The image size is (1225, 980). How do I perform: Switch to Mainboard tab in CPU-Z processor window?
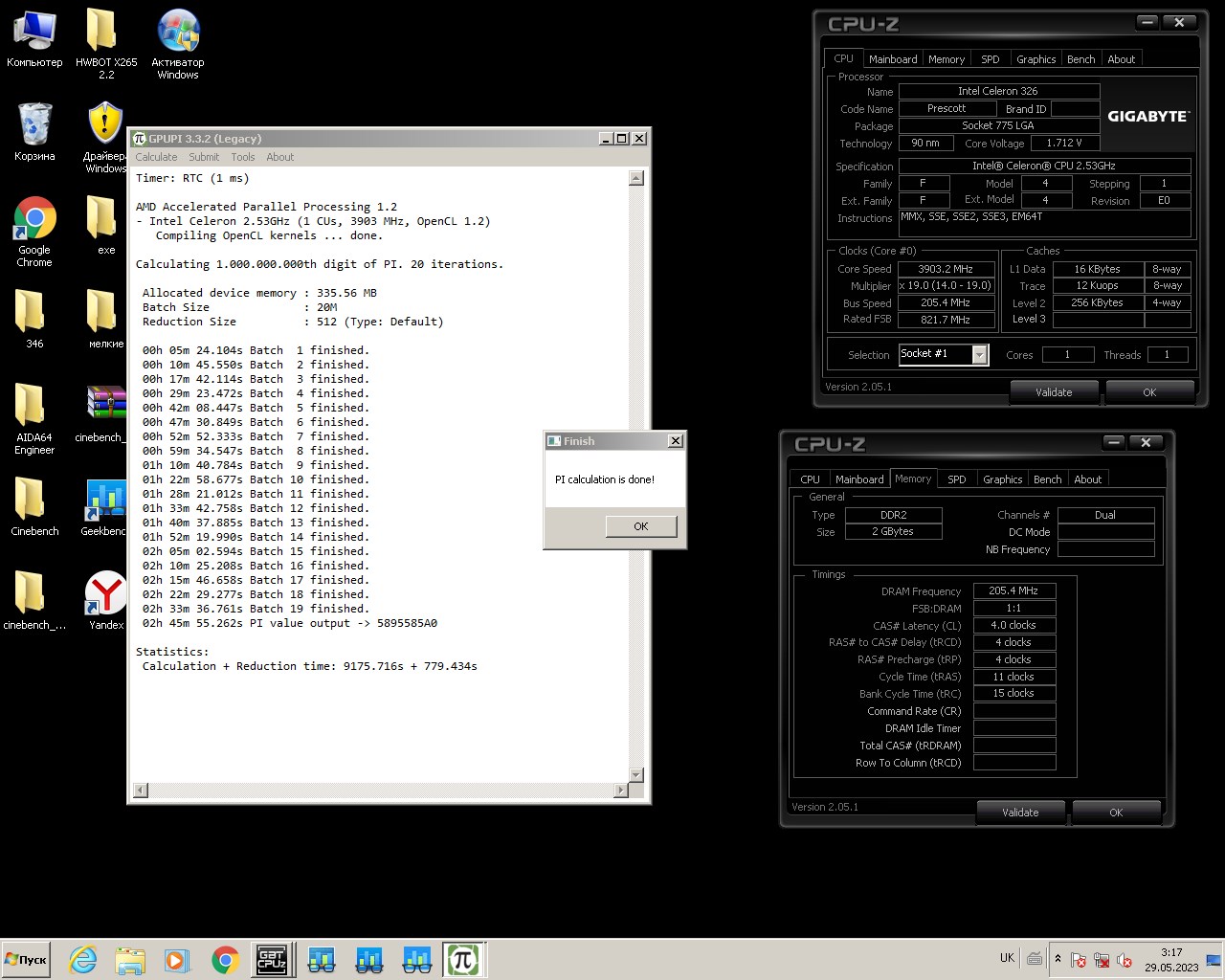tap(893, 59)
